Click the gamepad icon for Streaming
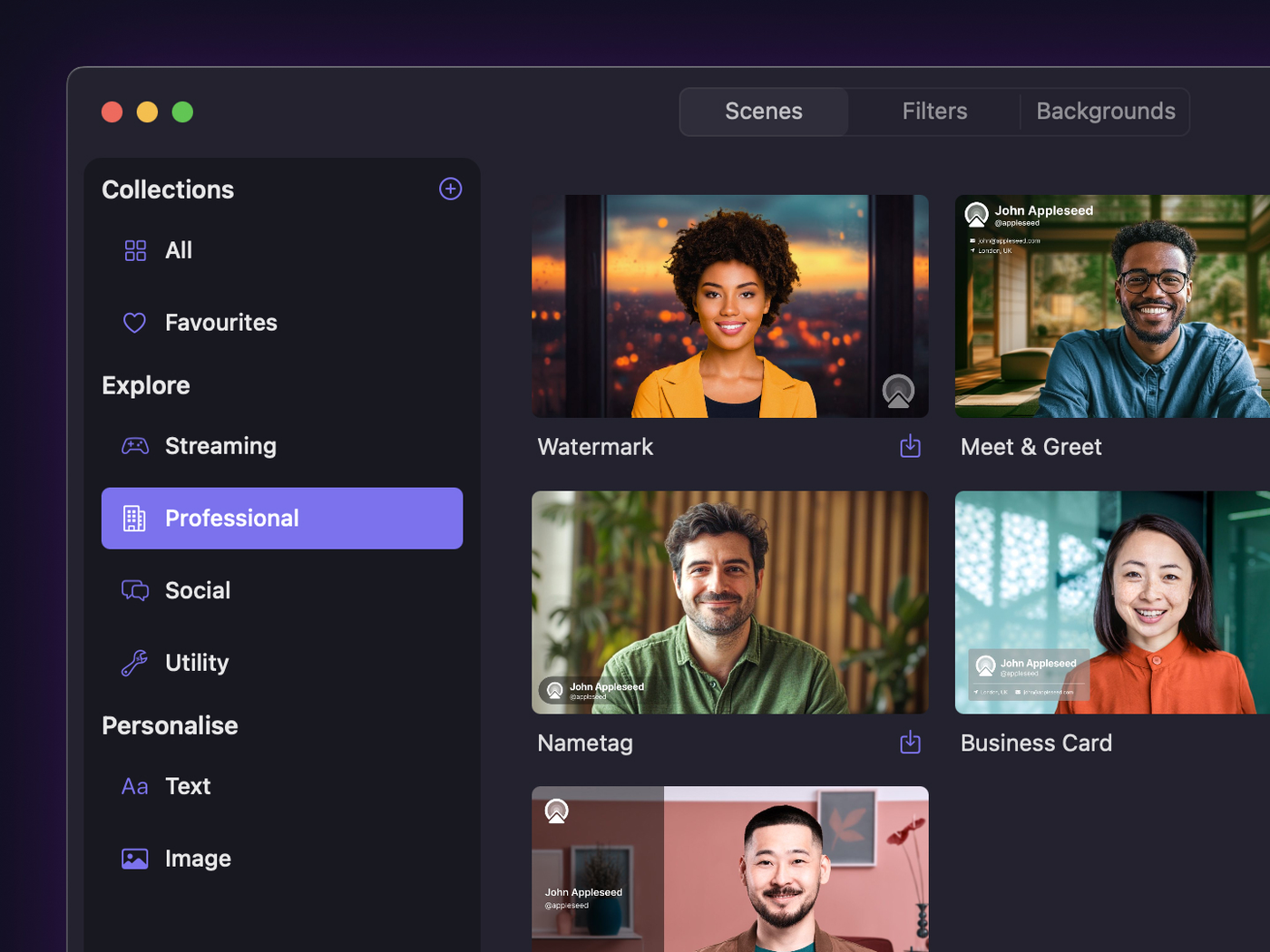 [x=135, y=446]
